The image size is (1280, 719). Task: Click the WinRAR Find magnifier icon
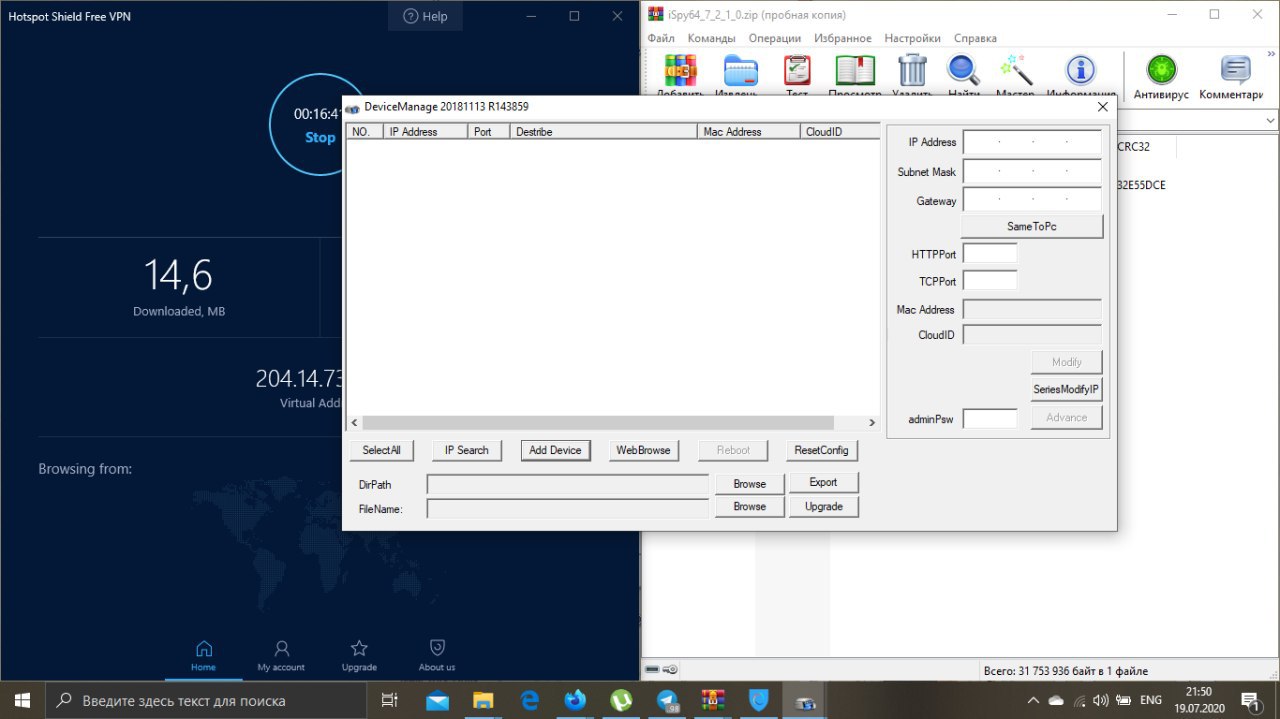click(x=964, y=71)
